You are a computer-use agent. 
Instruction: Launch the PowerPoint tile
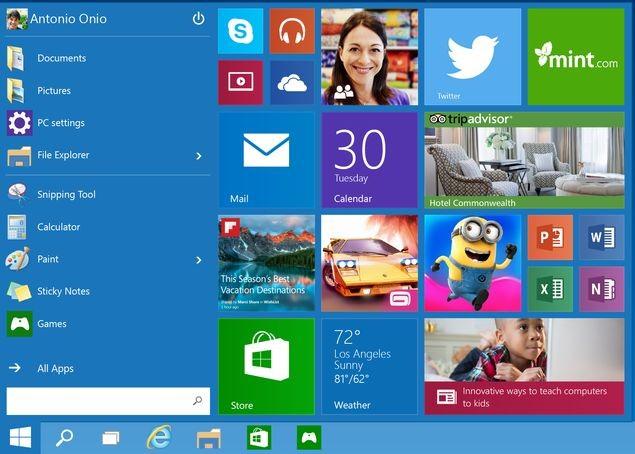coord(549,237)
